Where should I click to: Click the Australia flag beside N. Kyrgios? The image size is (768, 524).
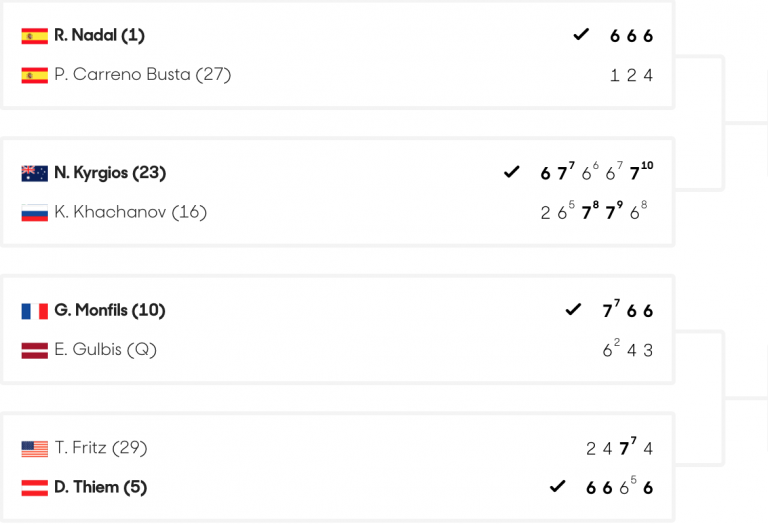tap(35, 173)
